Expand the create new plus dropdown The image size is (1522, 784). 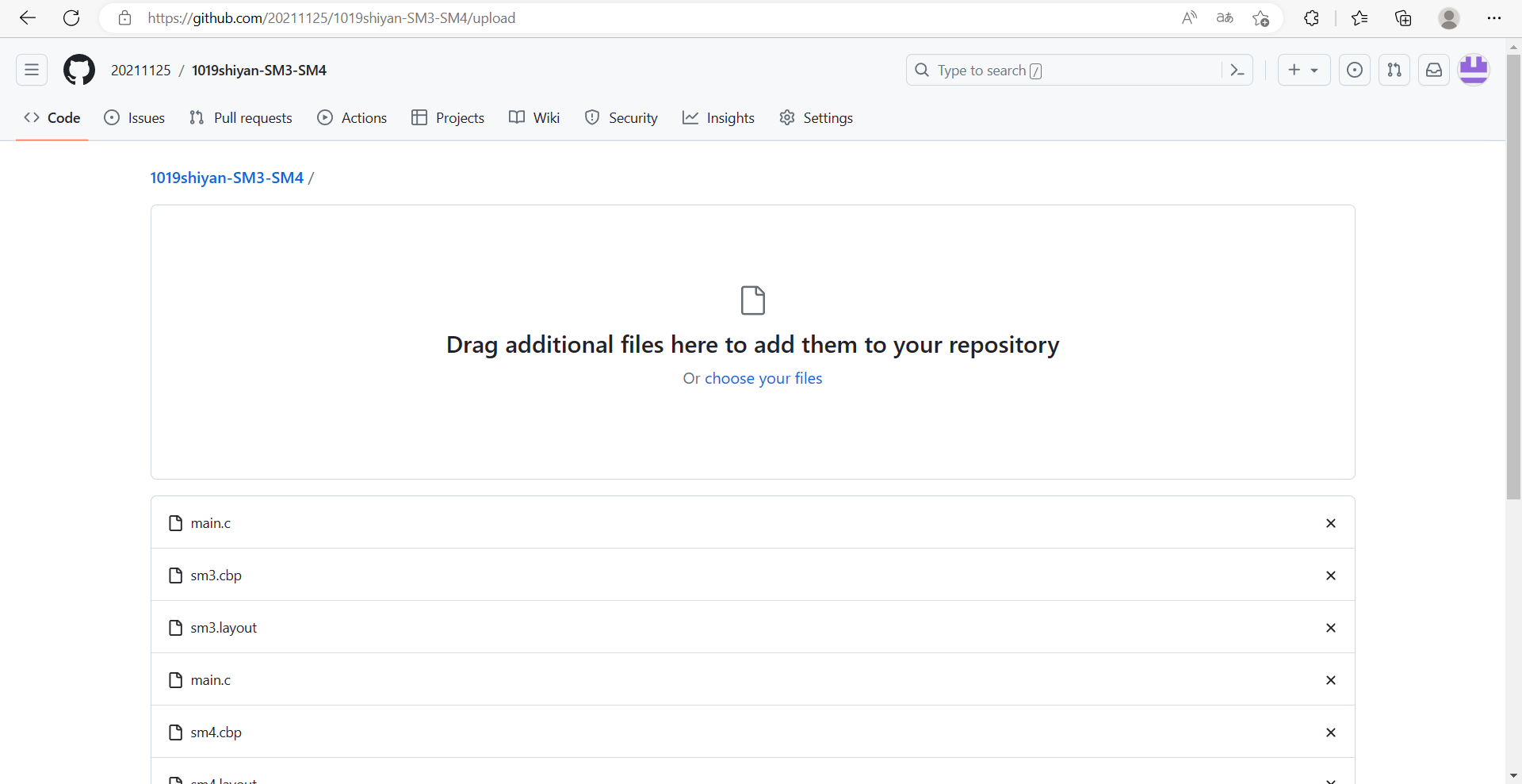[x=1303, y=71]
